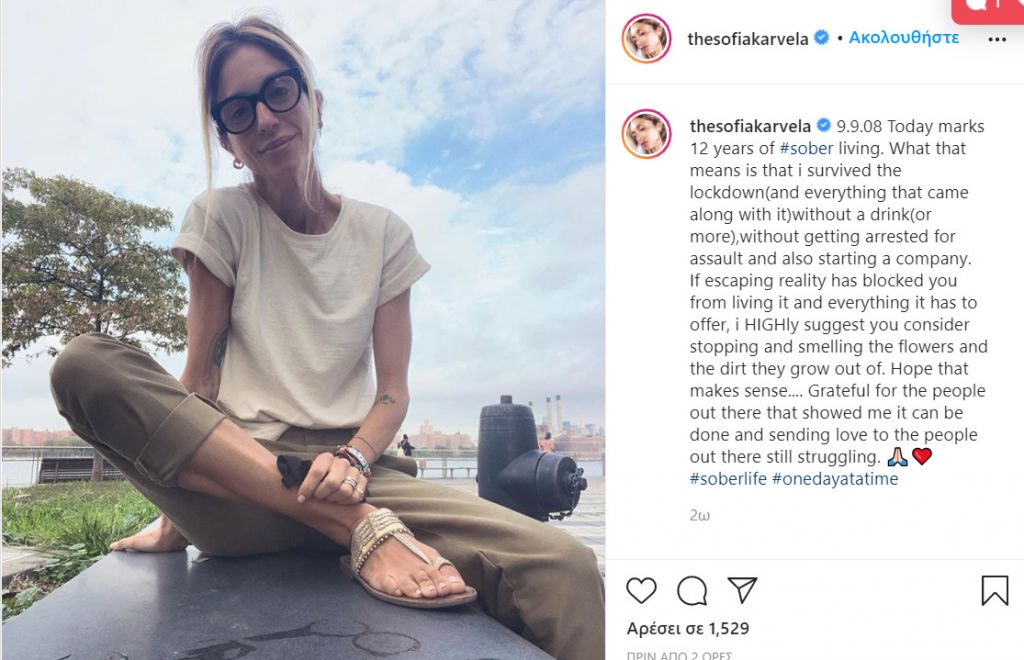
Task: Share post using paper plane icon
Action: (743, 590)
